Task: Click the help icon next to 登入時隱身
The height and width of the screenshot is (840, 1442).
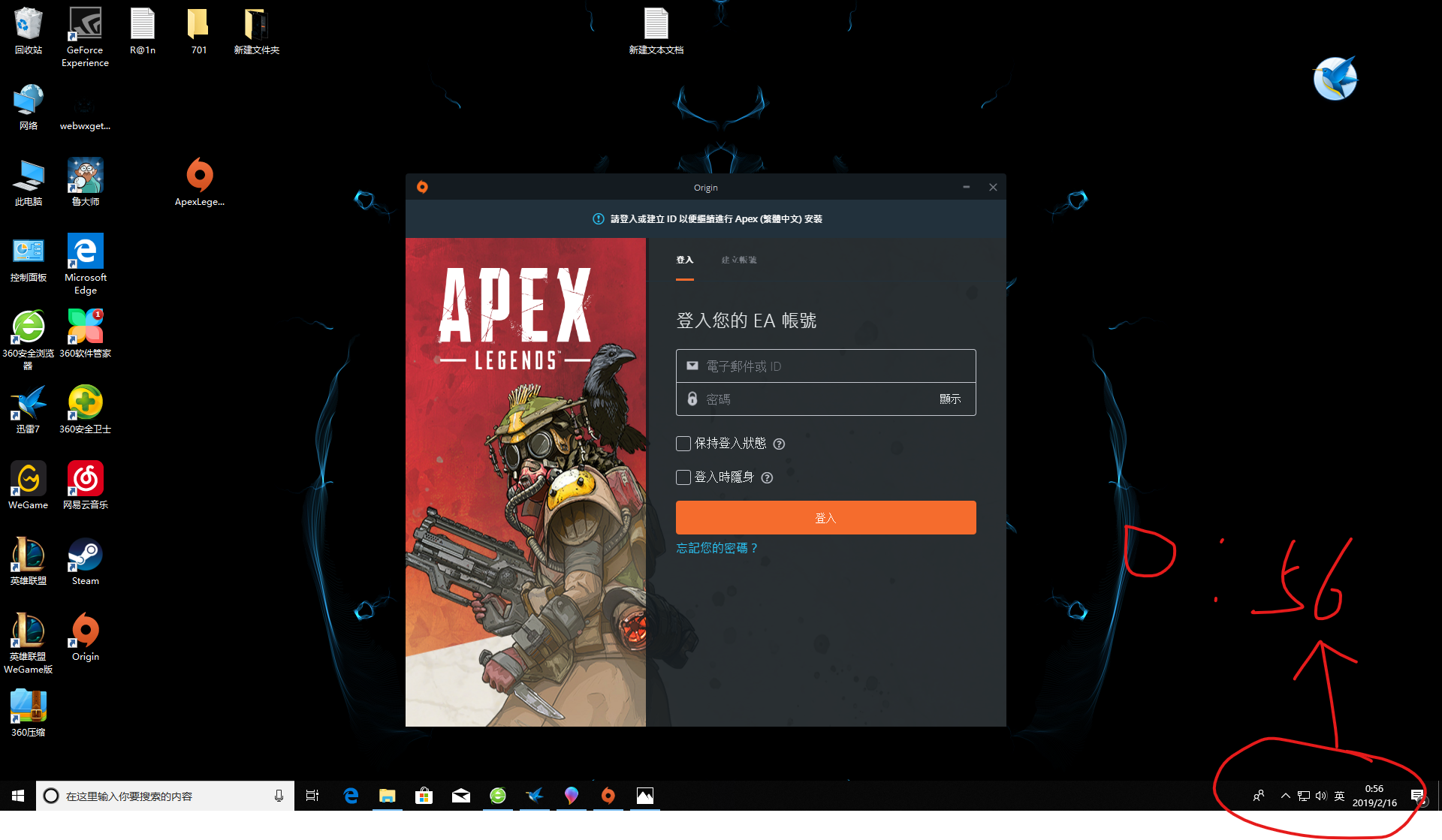Action: [x=767, y=477]
